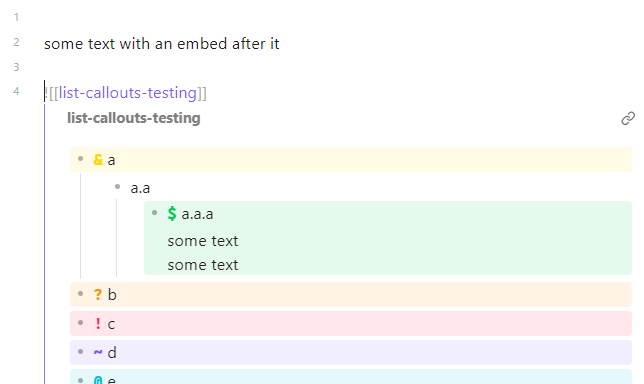Click the list-callouts-testing embed title
Image resolution: width=644 pixels, height=384 pixels.
point(134,118)
